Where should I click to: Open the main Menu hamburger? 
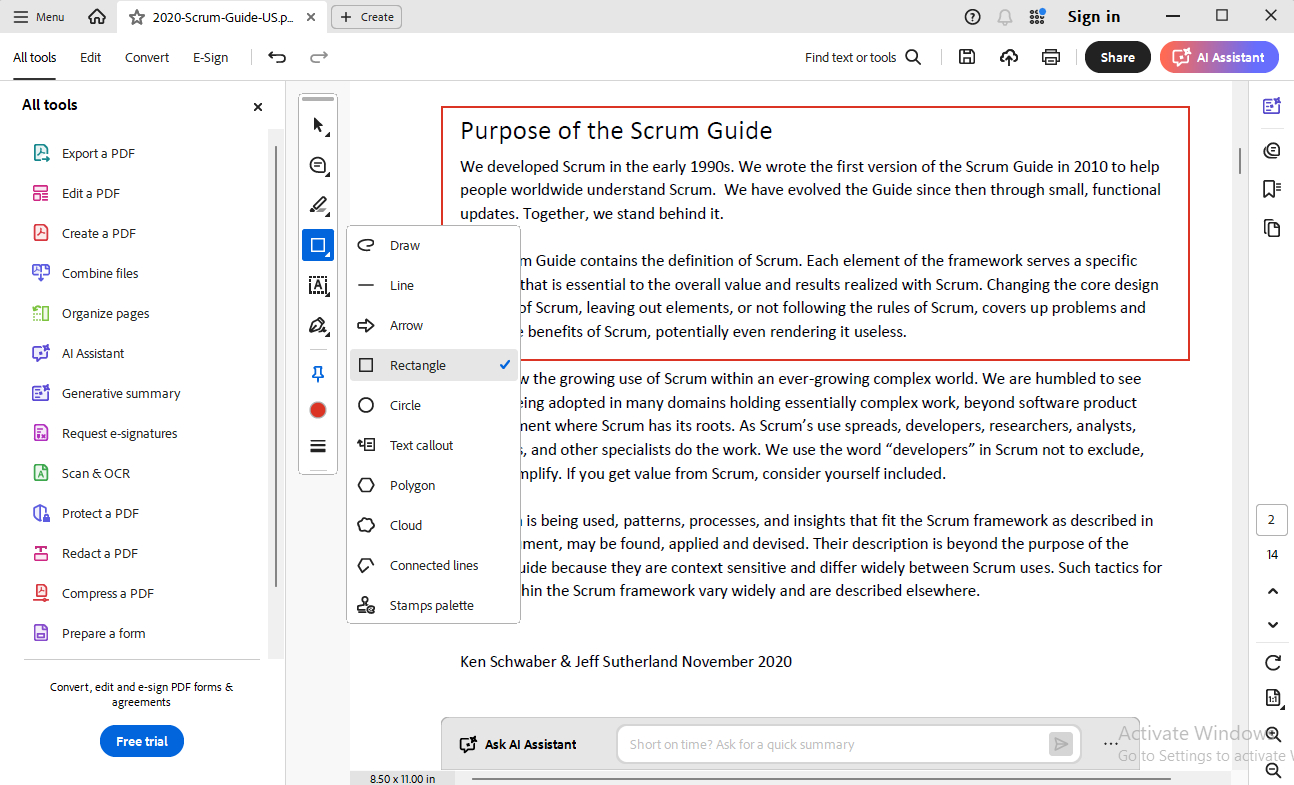(39, 17)
